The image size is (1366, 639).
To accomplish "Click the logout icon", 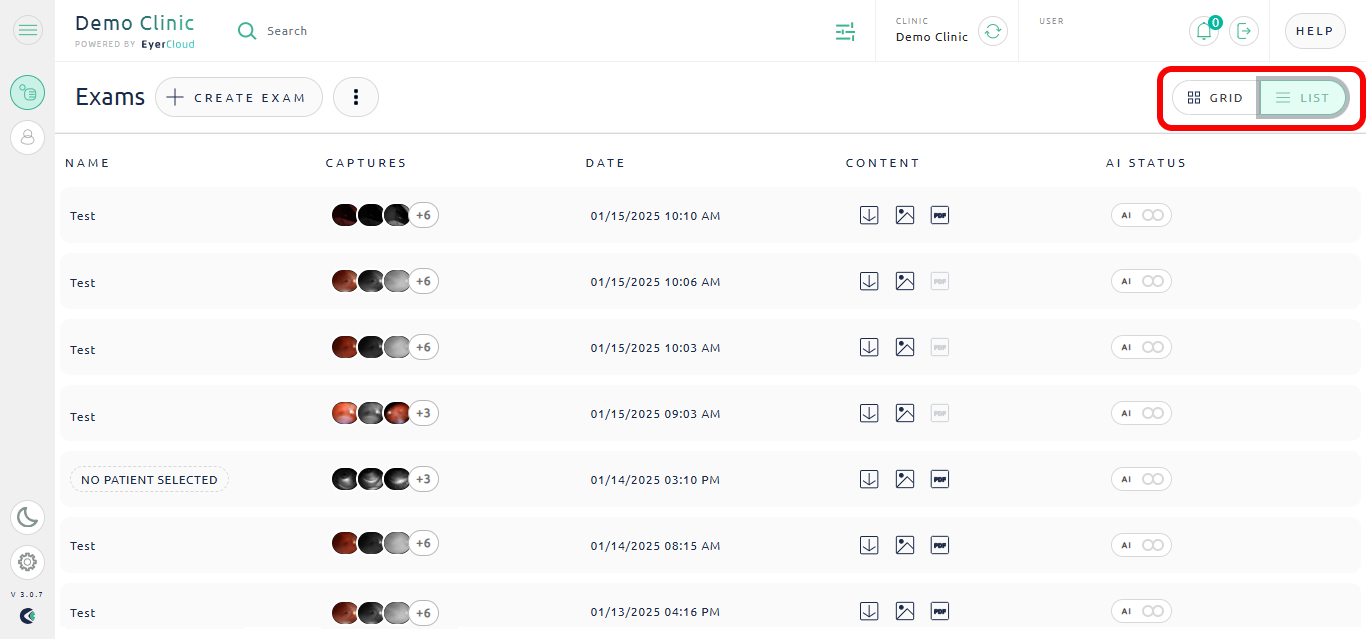I will click(x=1244, y=31).
